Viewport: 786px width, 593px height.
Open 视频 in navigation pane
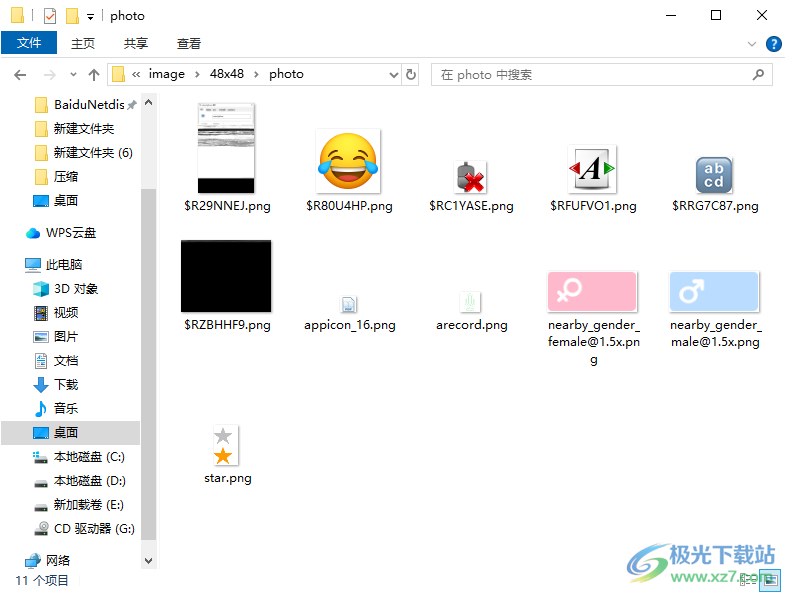pos(56,313)
